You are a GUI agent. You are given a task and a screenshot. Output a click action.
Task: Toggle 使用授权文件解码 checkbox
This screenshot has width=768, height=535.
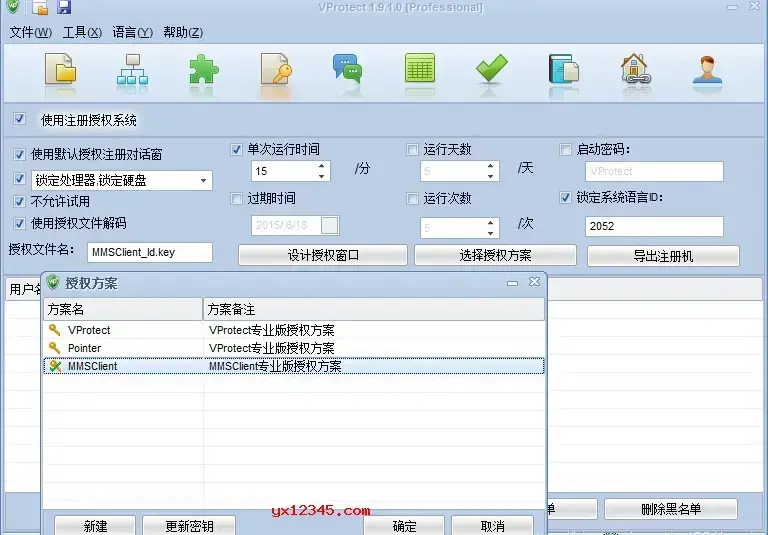pyautogui.click(x=19, y=223)
